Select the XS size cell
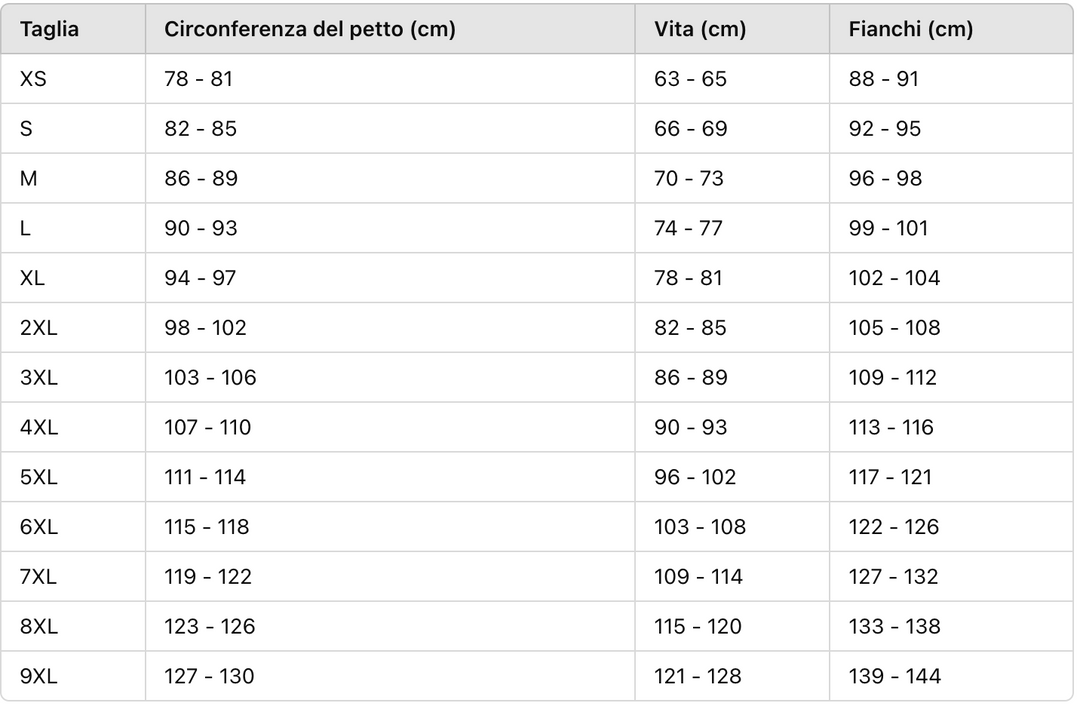Screen dimensions: 1080x706 pos(33,79)
